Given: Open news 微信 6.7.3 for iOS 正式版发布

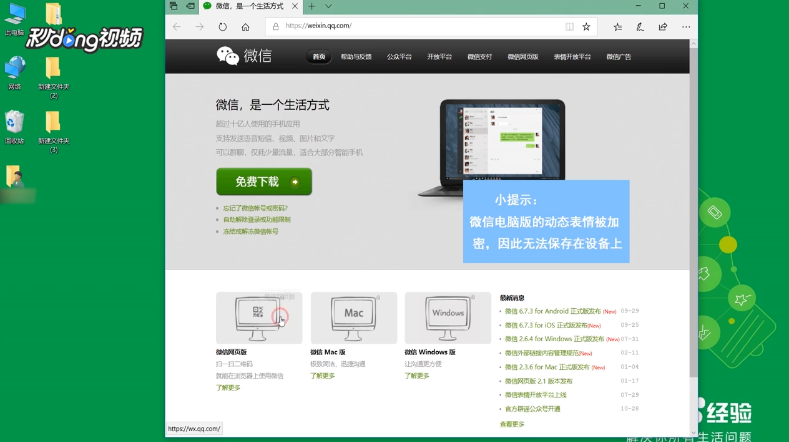Looking at the screenshot, I should (546, 325).
